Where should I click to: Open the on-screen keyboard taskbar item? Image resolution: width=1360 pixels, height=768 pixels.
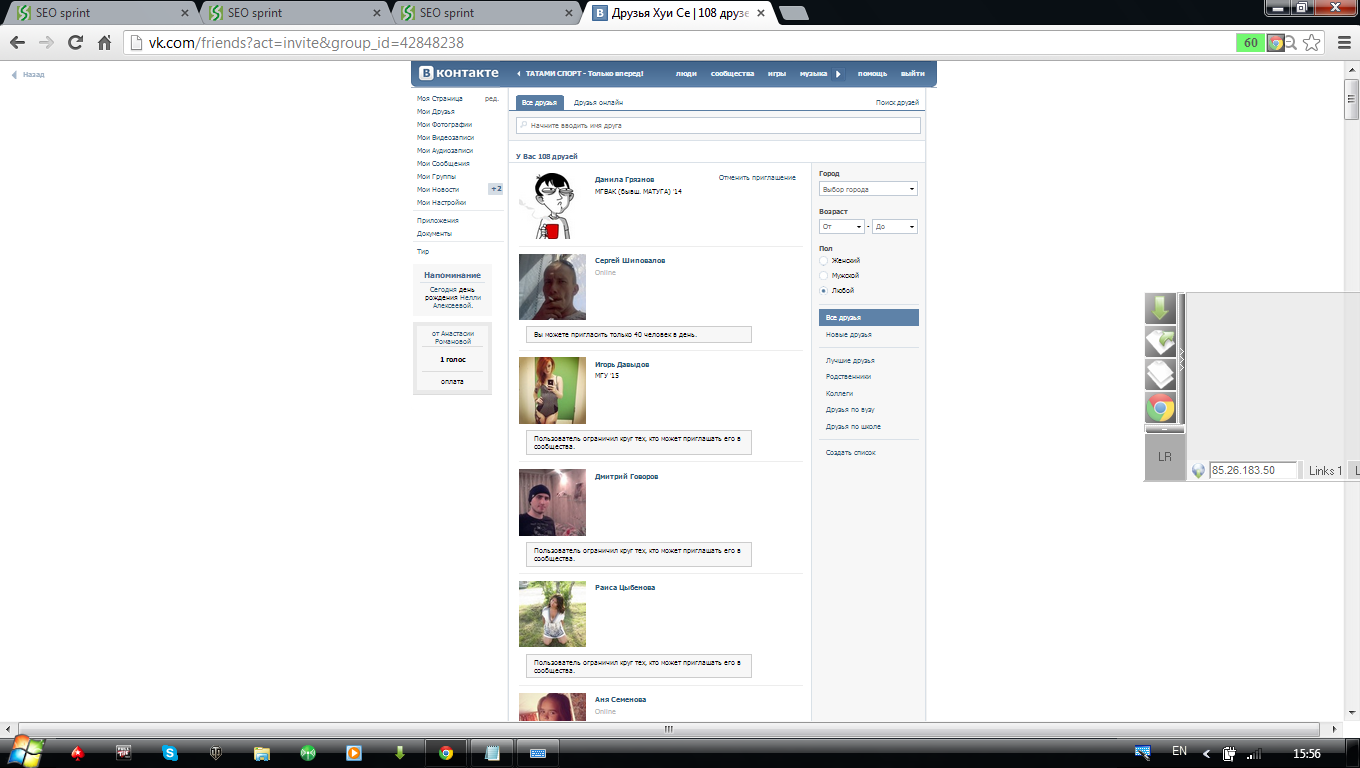[x=538, y=753]
